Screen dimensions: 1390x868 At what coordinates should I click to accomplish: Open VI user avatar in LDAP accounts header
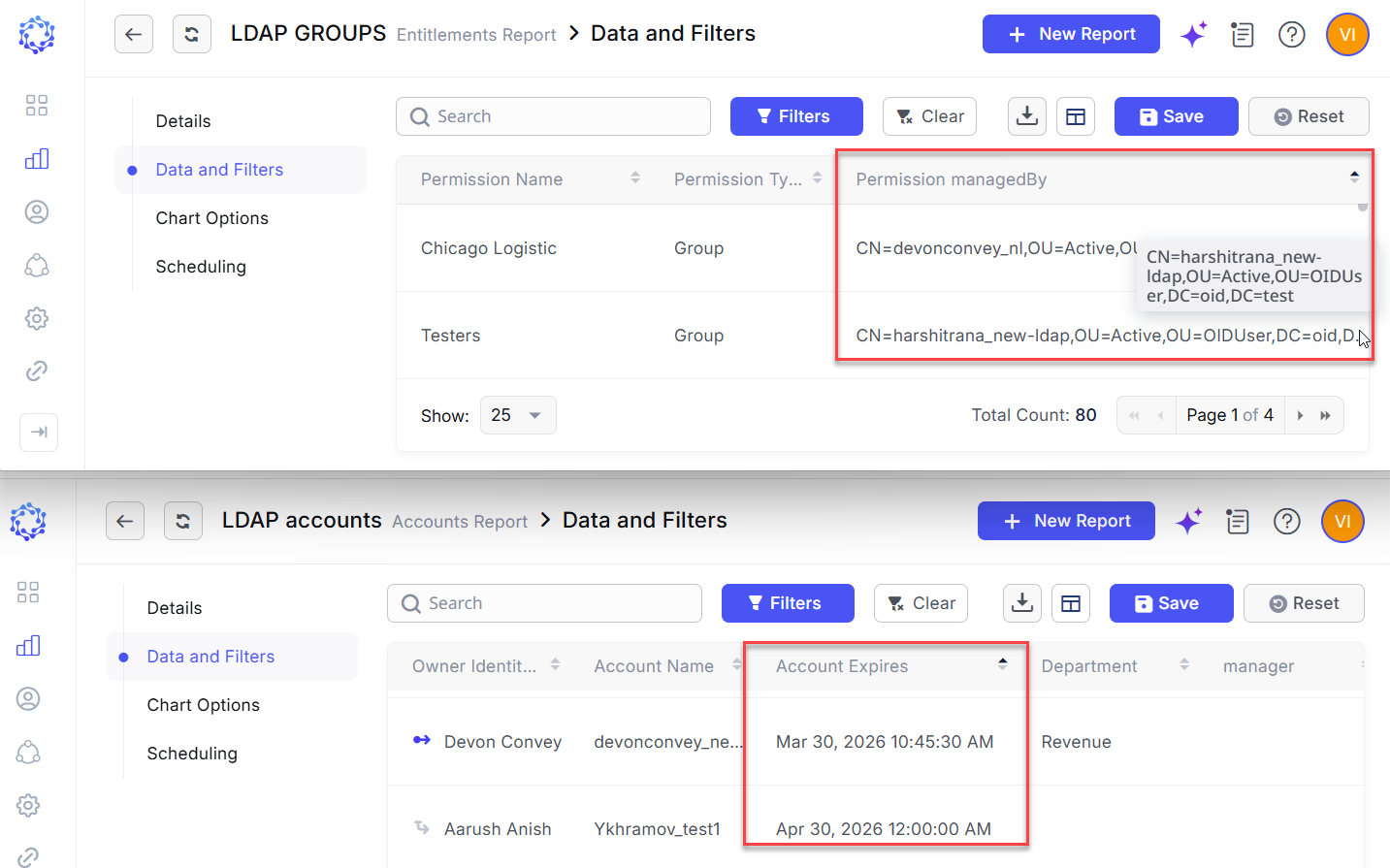coord(1342,522)
